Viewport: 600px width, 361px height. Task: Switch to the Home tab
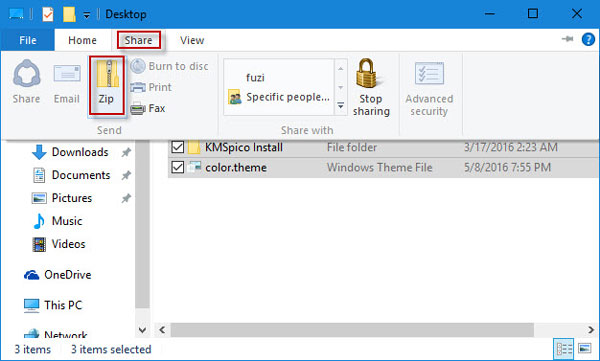[82, 40]
